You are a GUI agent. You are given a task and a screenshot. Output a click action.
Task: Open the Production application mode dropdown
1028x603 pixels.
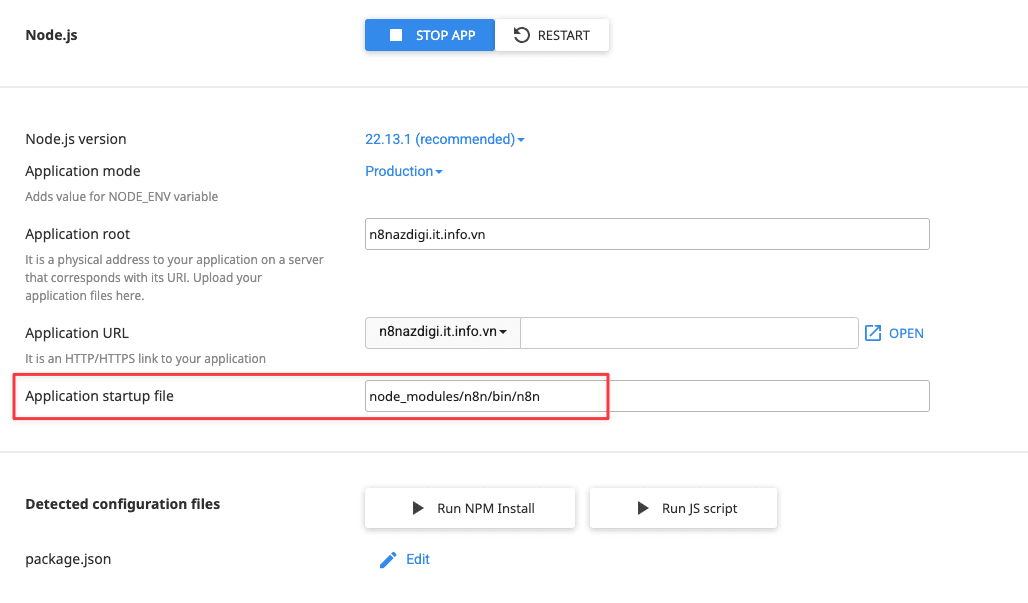(x=403, y=171)
